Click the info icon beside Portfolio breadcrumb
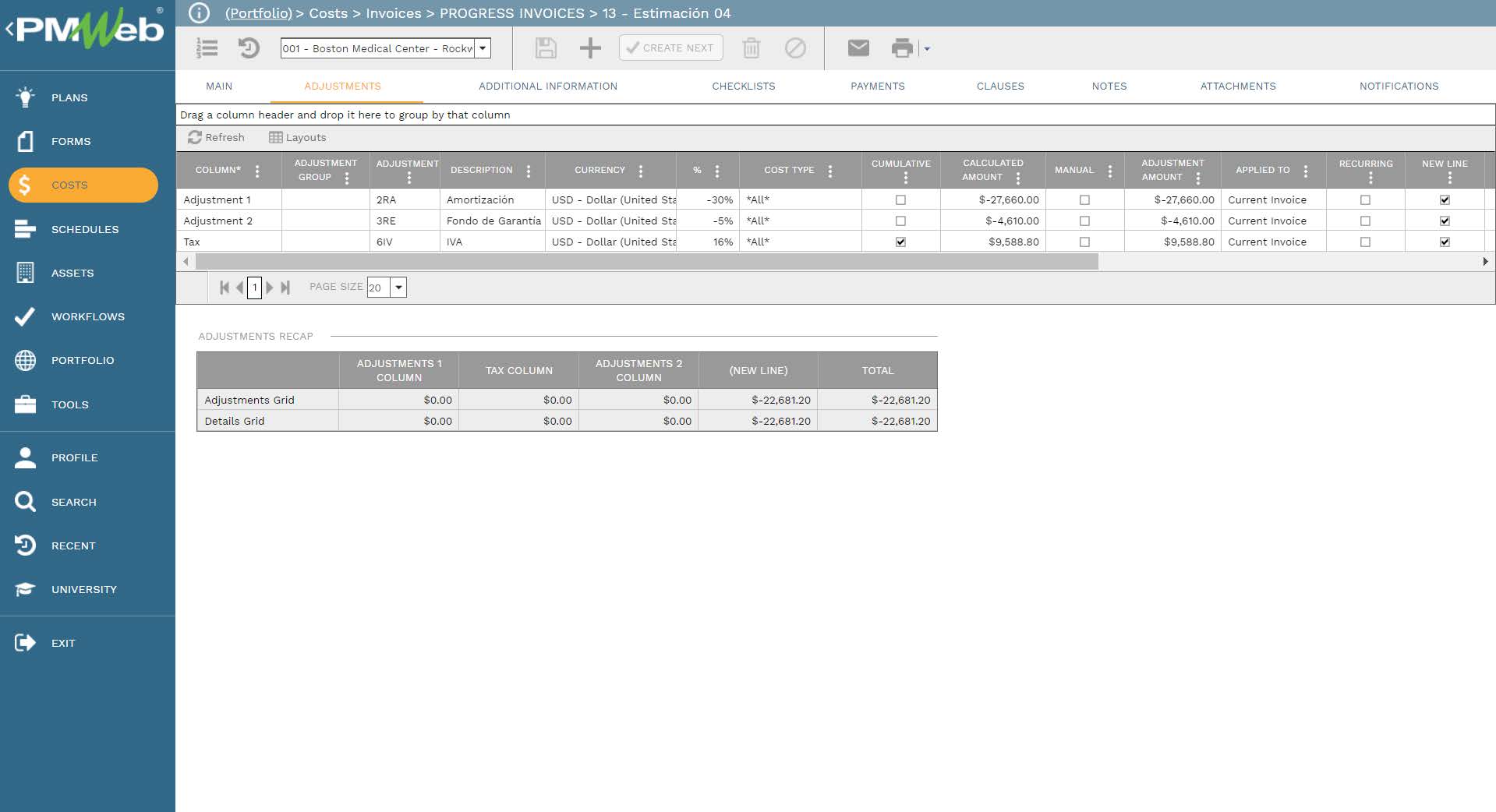 (x=200, y=13)
